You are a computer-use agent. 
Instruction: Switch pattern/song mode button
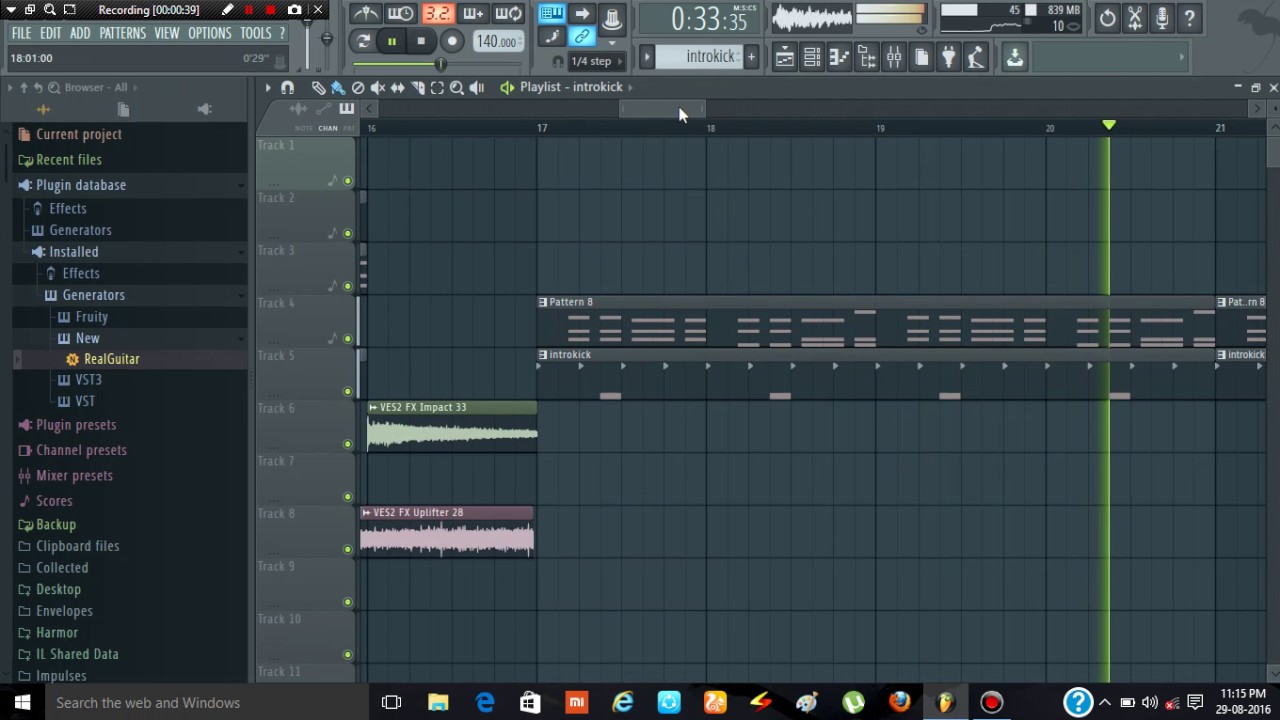(x=363, y=41)
